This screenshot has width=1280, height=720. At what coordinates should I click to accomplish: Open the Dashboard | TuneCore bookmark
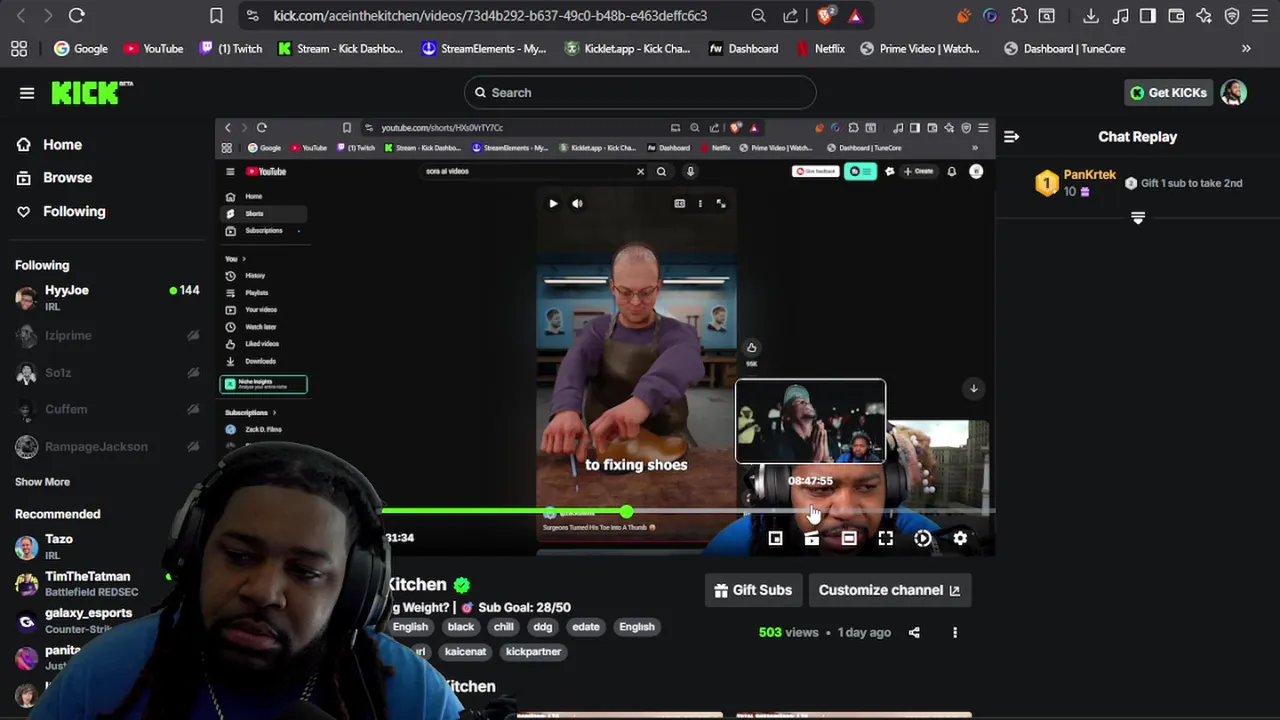pos(1064,48)
